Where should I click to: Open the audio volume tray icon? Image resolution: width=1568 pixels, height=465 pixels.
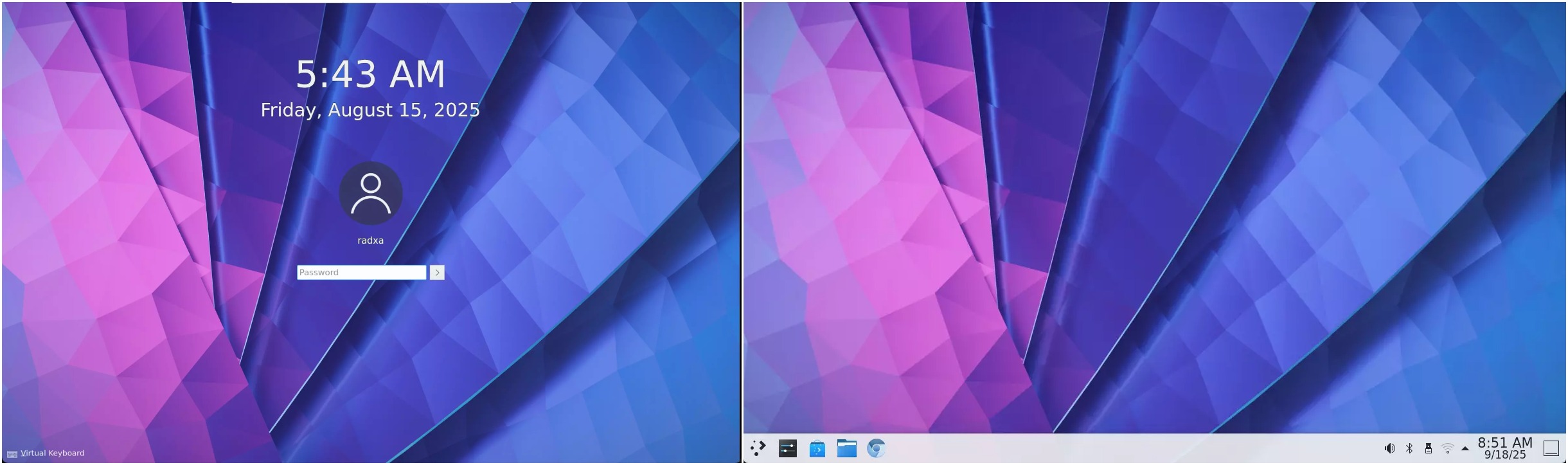pyautogui.click(x=1389, y=448)
